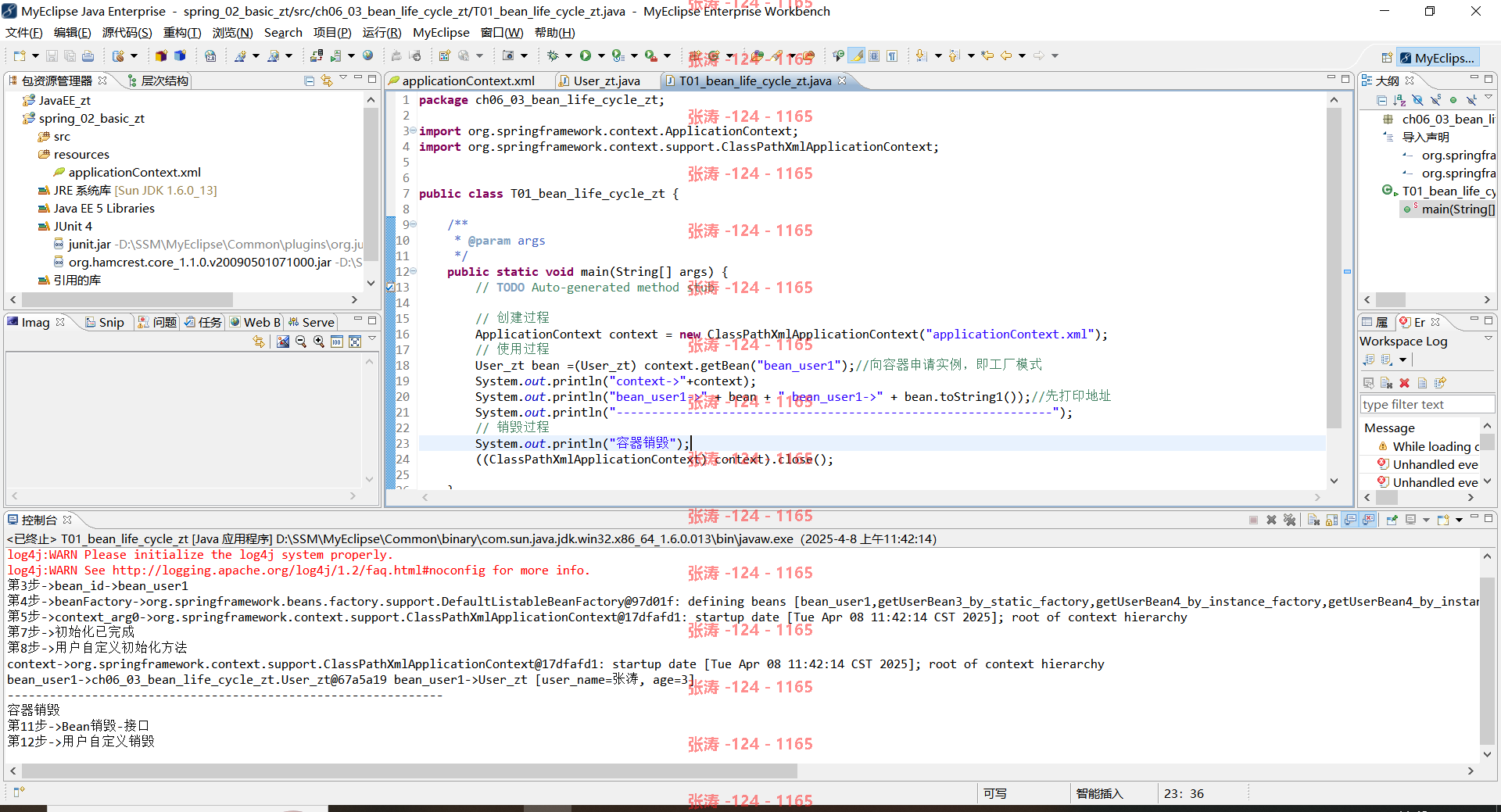Click Package Explorer horizontal scrollbar thumb
Screen dimensions: 1501x812
click(x=127, y=299)
